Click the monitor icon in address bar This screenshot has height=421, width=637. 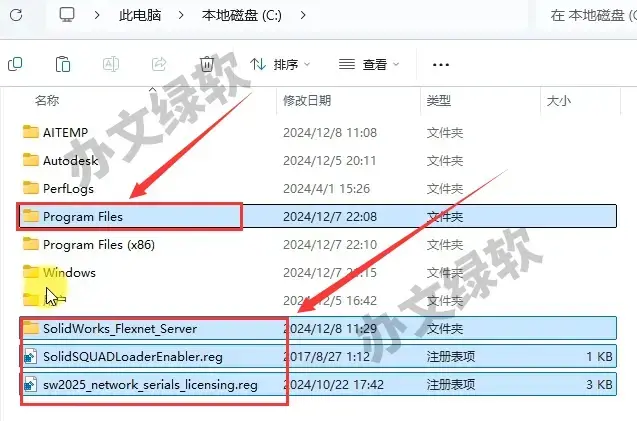67,15
